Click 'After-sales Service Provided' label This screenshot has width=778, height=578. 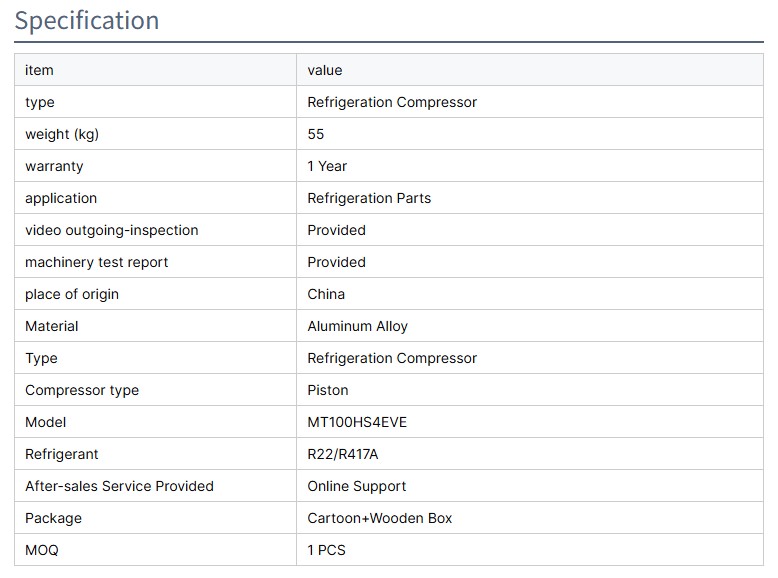(119, 486)
